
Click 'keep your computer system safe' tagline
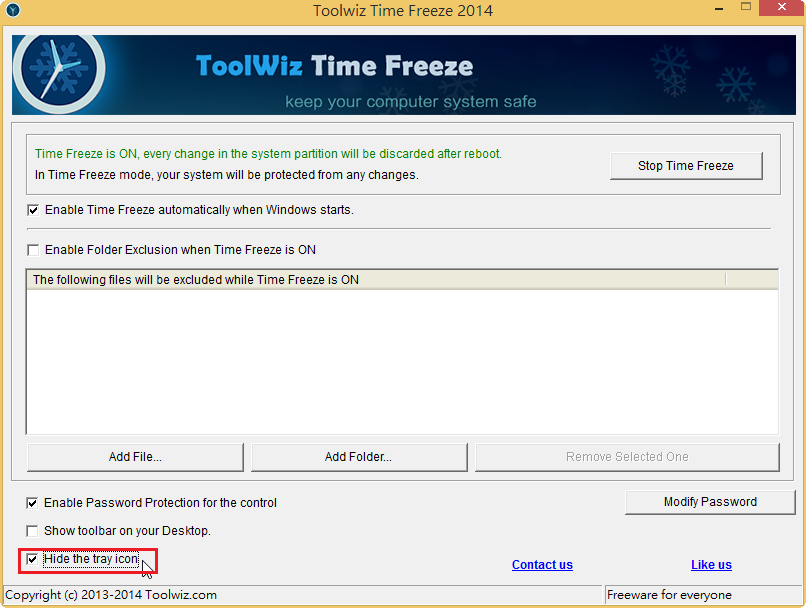point(411,101)
